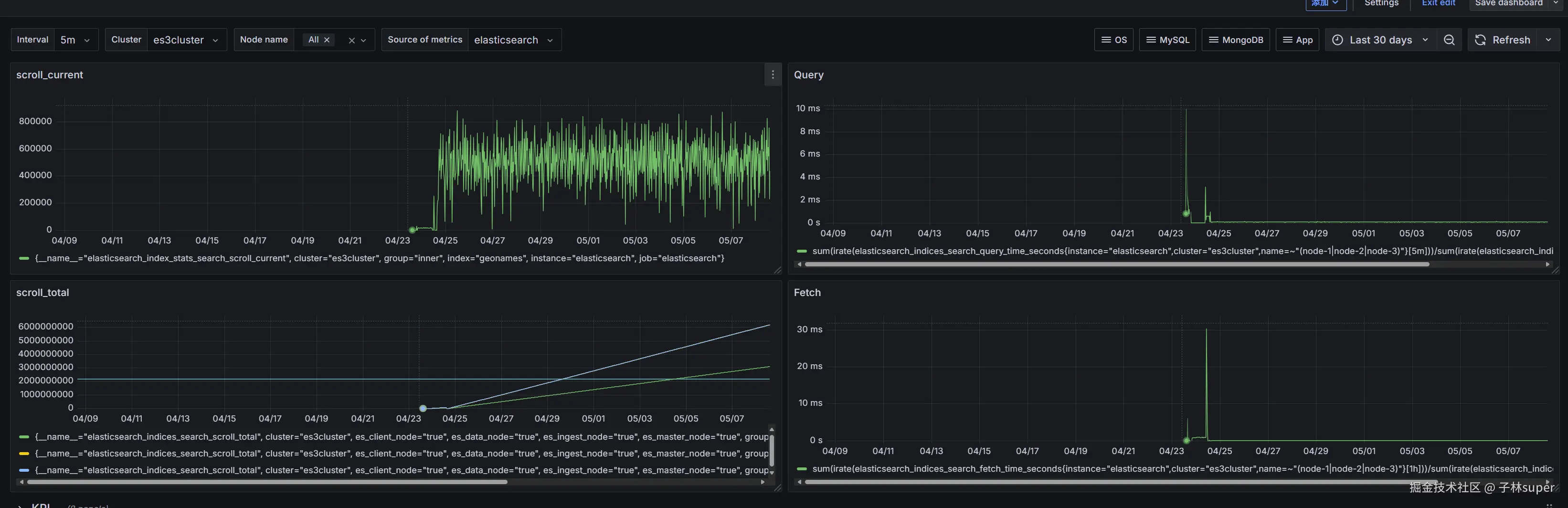Click the green scroll_current legend color swatch
This screenshot has width=1568, height=508.
(24, 259)
